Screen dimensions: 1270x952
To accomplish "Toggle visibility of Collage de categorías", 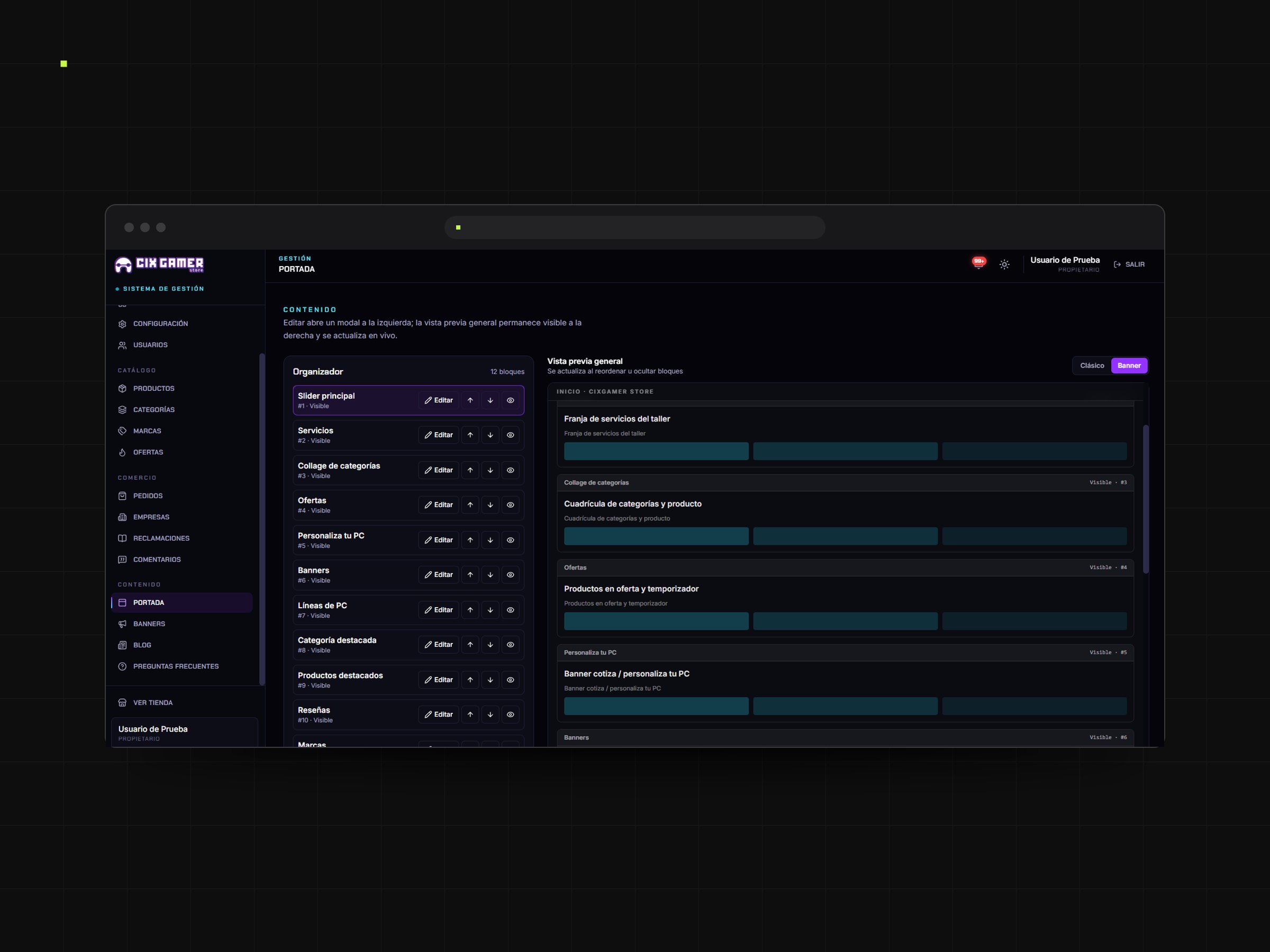I will coord(511,470).
